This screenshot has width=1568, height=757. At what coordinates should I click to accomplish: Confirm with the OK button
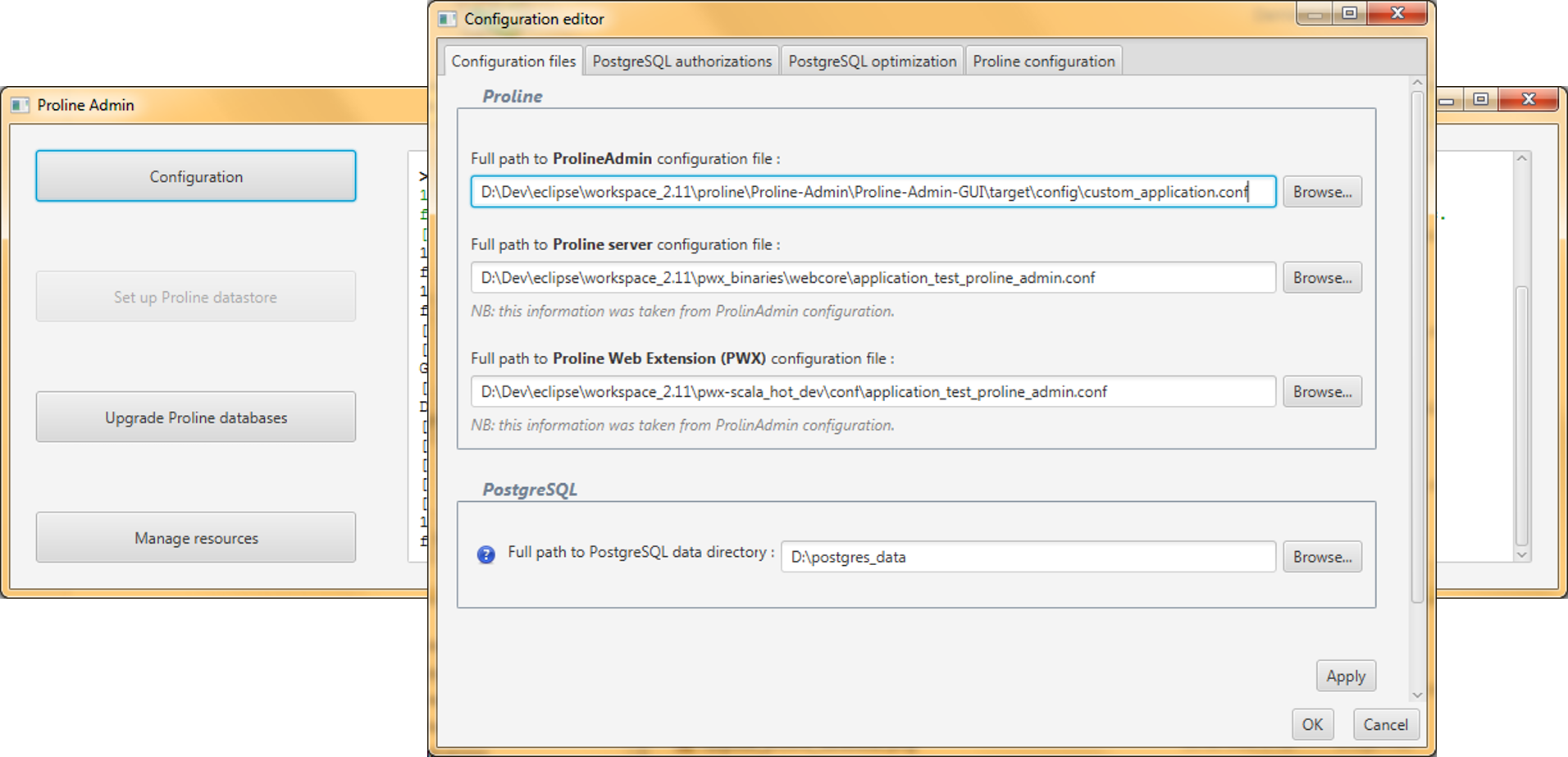click(x=1312, y=725)
